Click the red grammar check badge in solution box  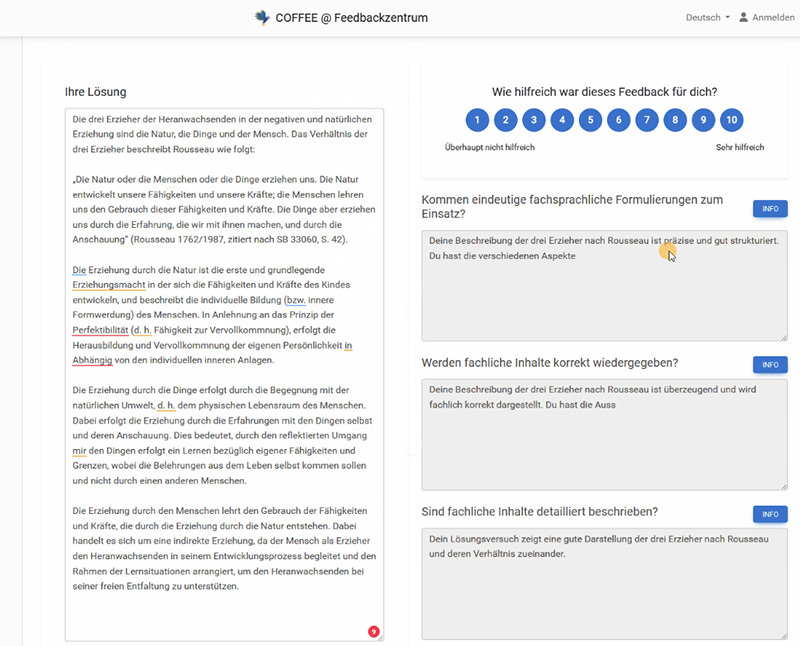[373, 632]
